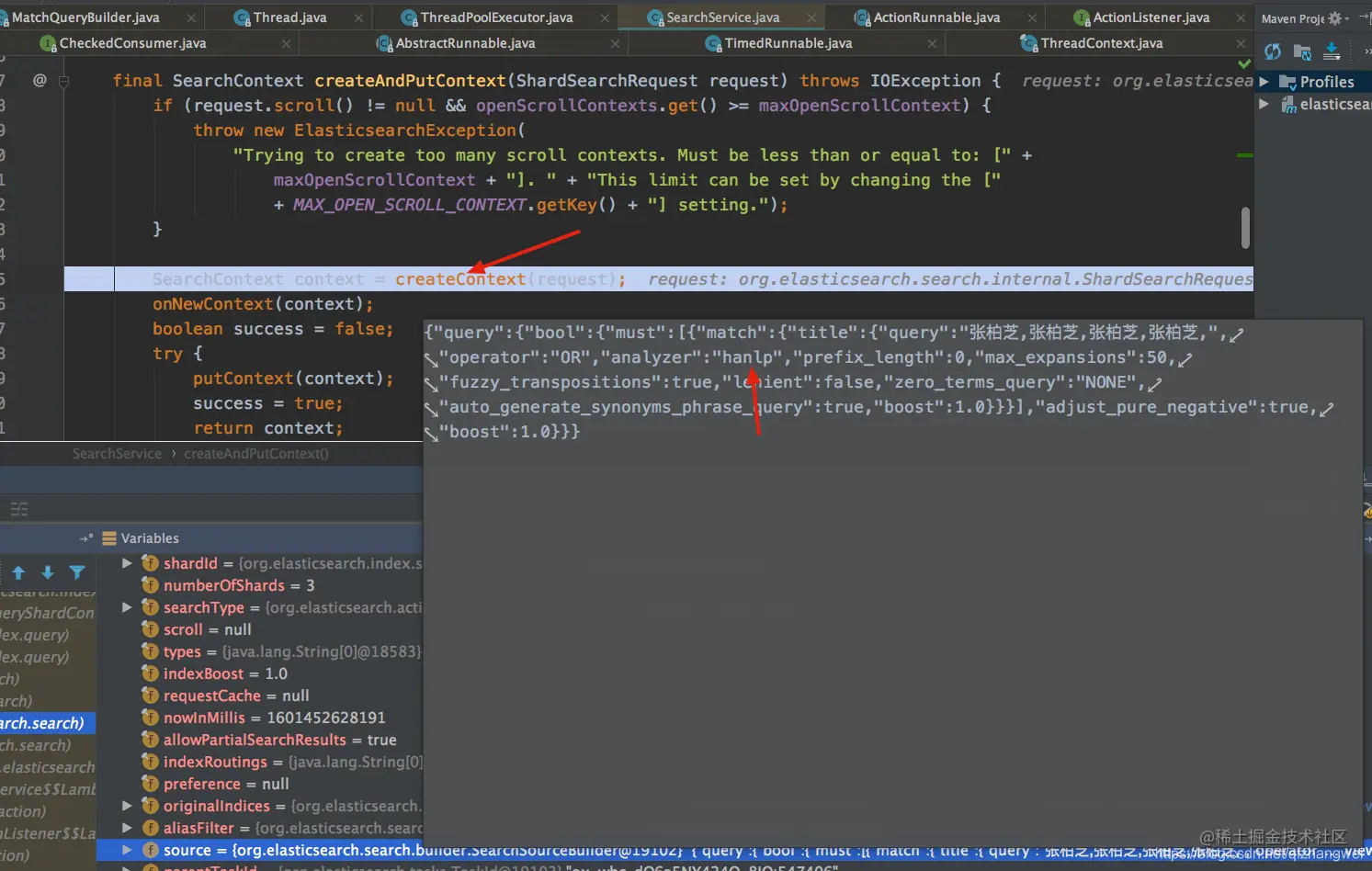Open the TimedRunnable.java tab

pos(788,43)
